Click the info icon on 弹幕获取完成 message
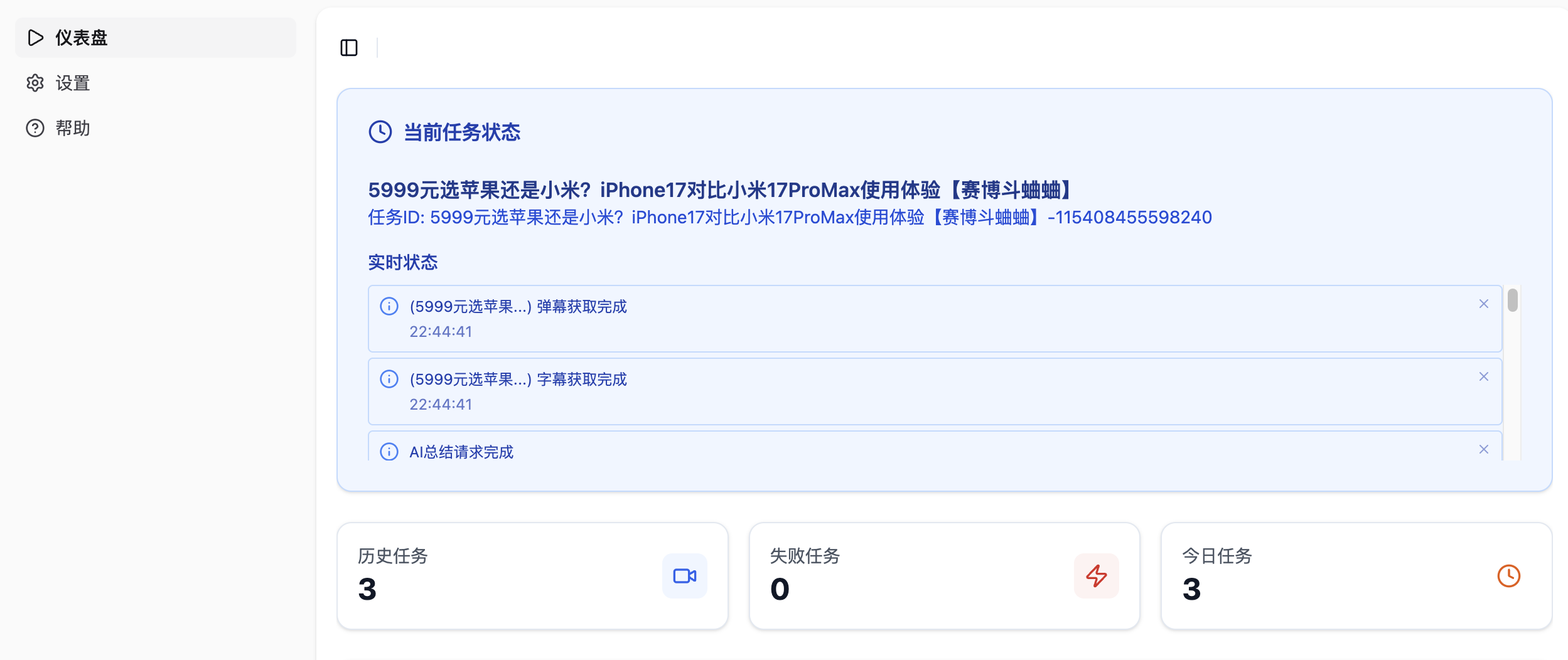This screenshot has height=660, width=1568. point(389,307)
